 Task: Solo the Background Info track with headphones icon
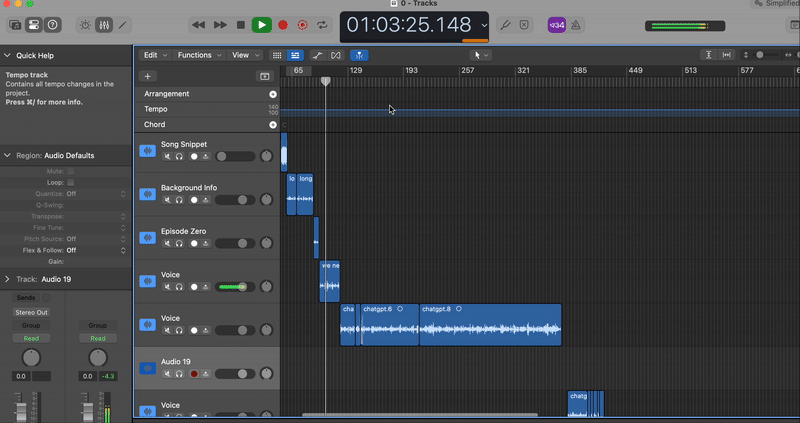coord(180,200)
